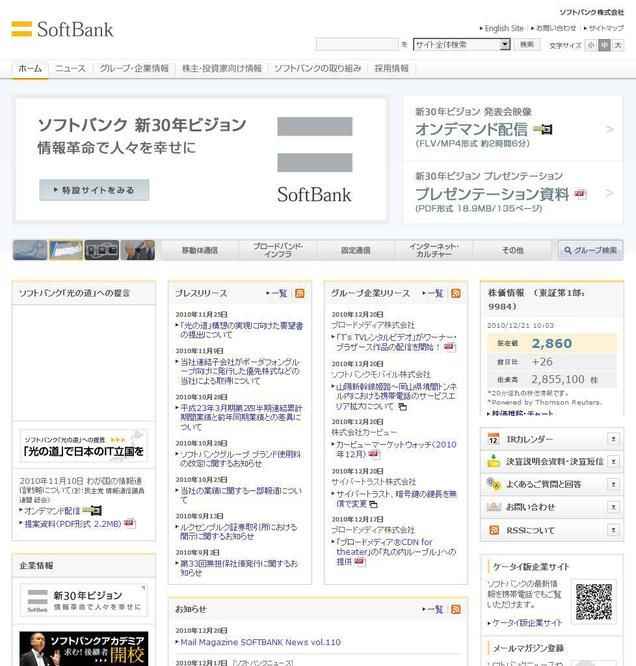
Task: Click the 決算説明会資料 download icon
Action: click(x=493, y=461)
